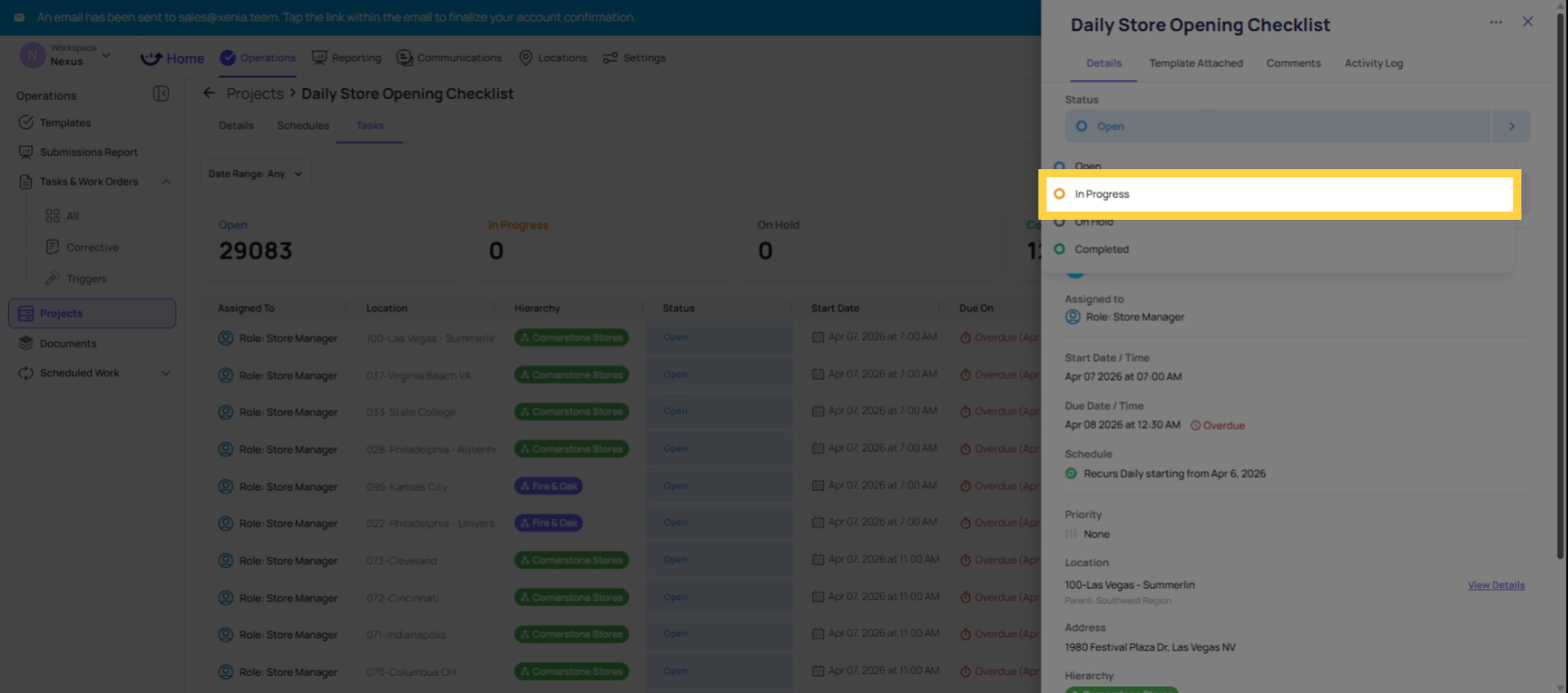Viewport: 1568px width, 693px height.
Task: Sort by the Start Date column header
Action: [835, 309]
